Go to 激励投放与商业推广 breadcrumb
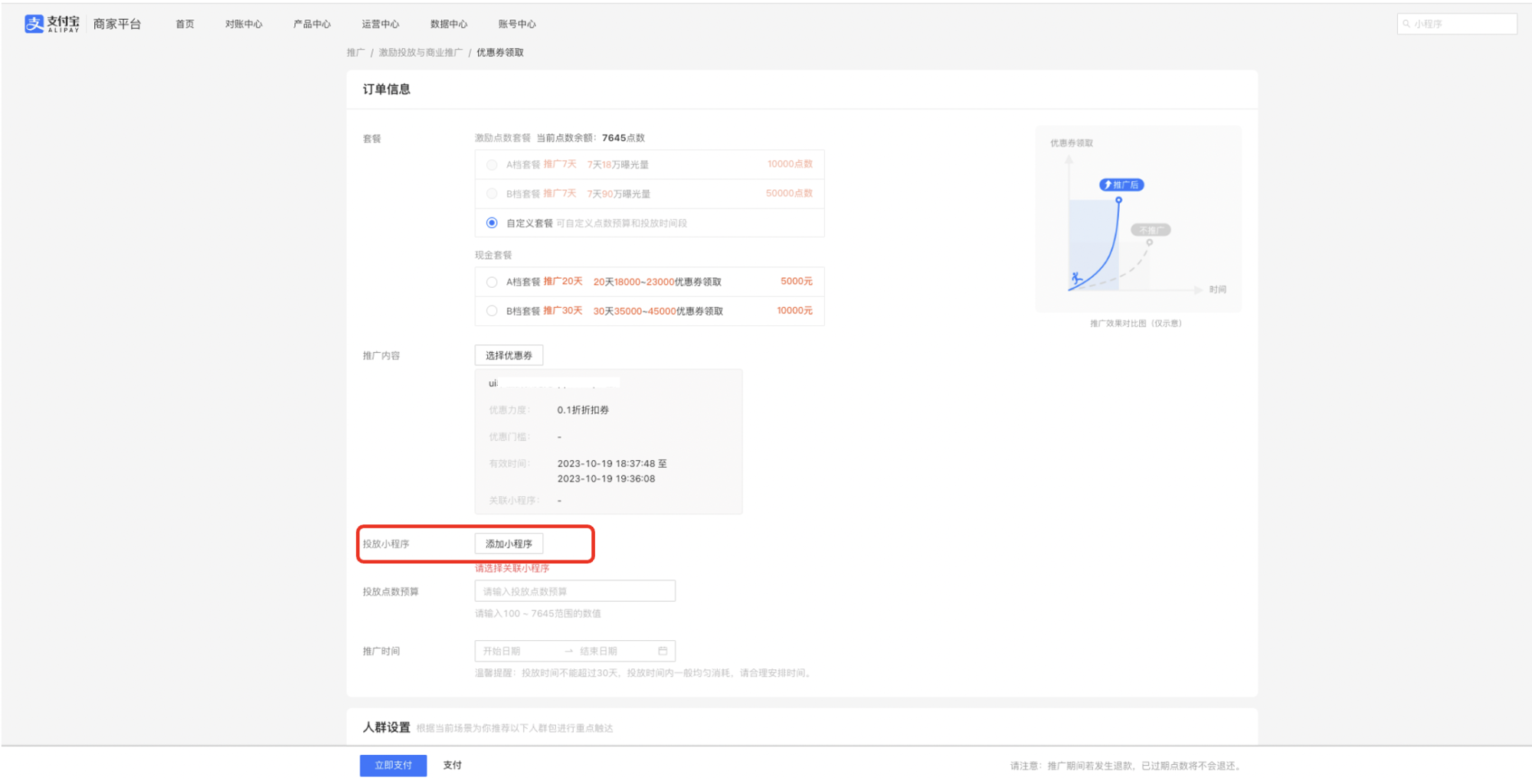This screenshot has width=1532, height=784. click(x=421, y=53)
